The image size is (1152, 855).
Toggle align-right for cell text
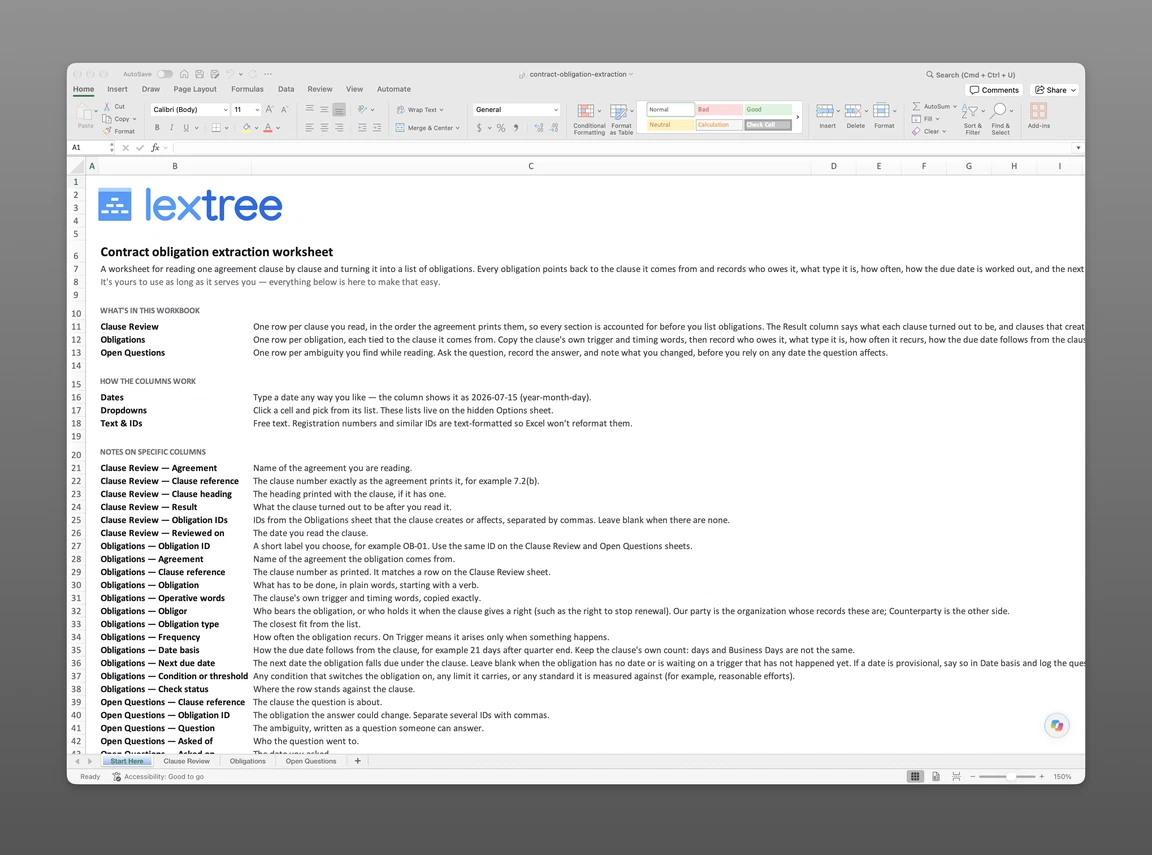[x=339, y=128]
